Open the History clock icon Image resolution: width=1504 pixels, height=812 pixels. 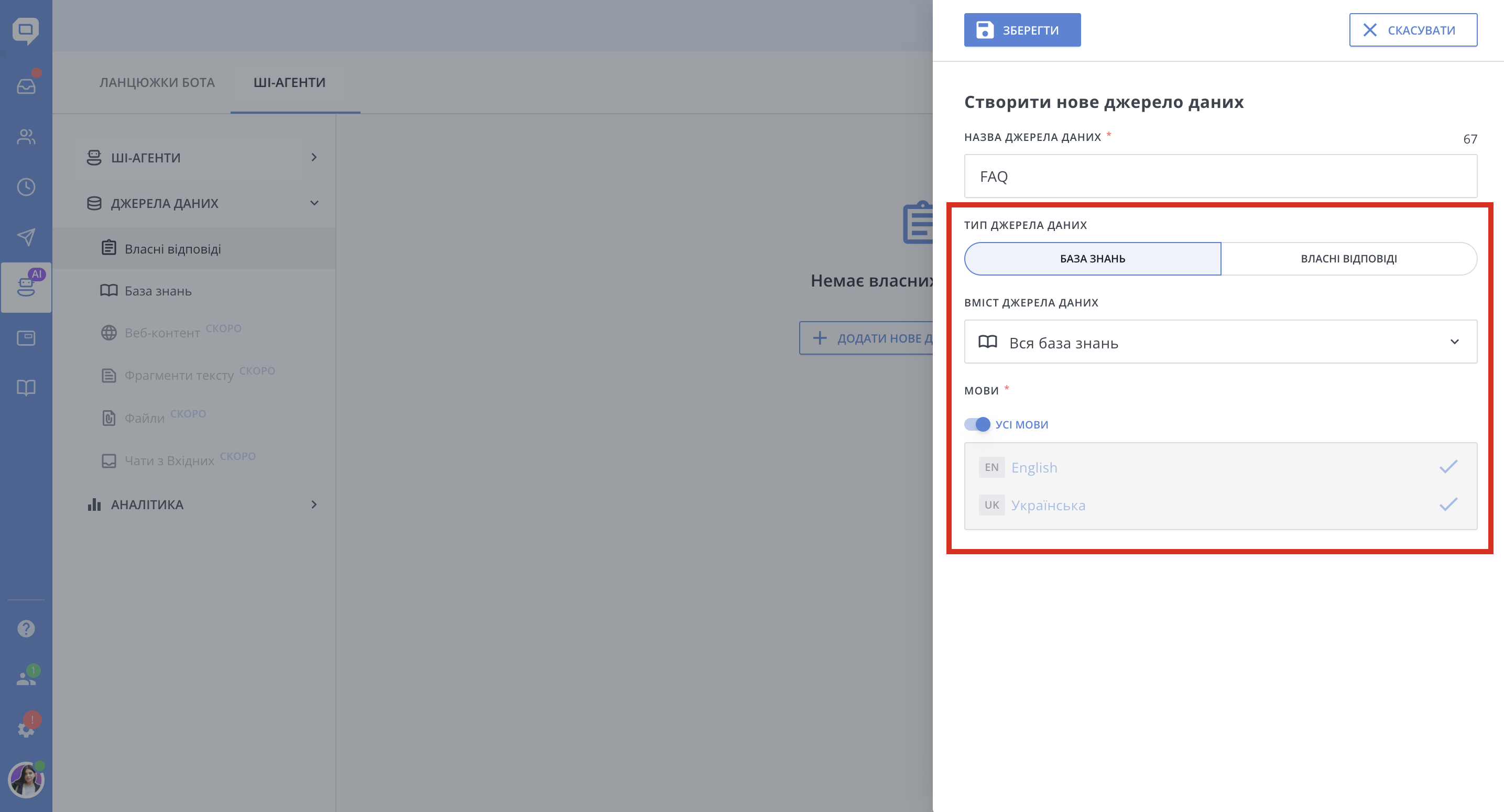coord(26,187)
